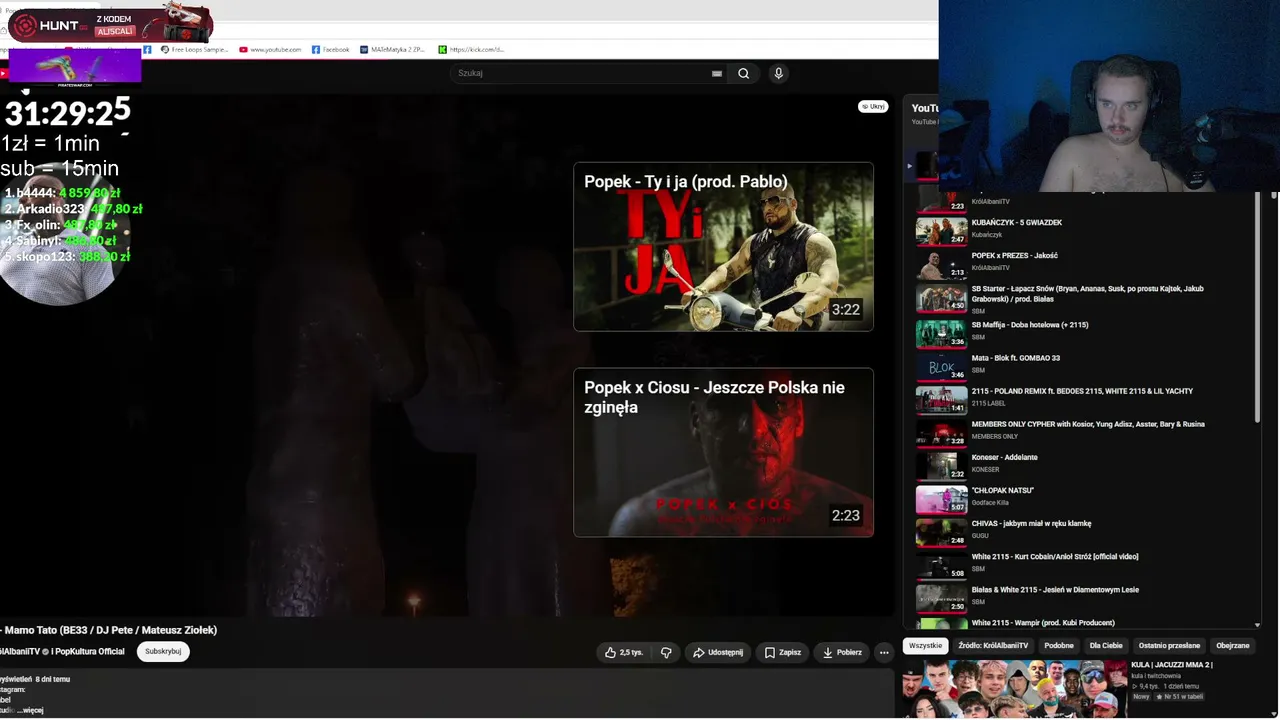Click channel name 2115 LABEL in playlist
Viewport: 1280px width, 720px height.
tap(989, 403)
